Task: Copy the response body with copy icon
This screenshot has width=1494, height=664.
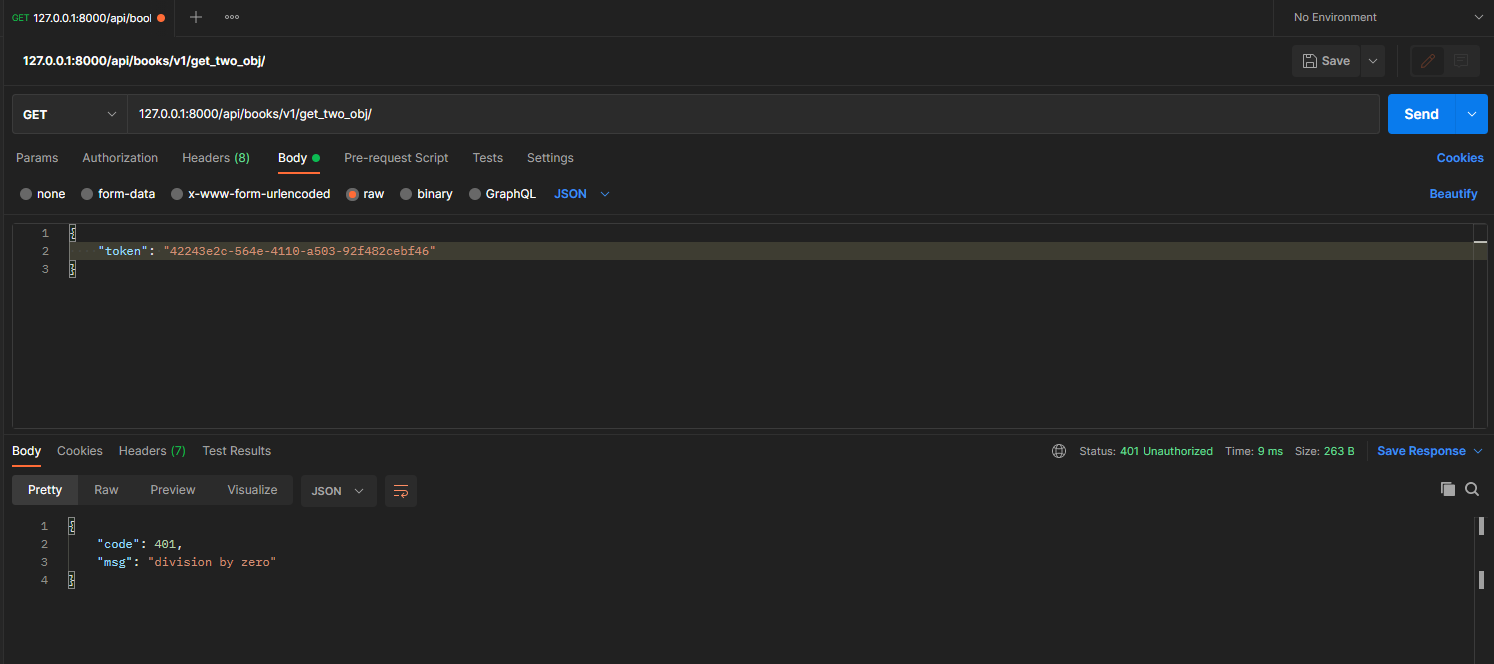Action: pyautogui.click(x=1447, y=489)
